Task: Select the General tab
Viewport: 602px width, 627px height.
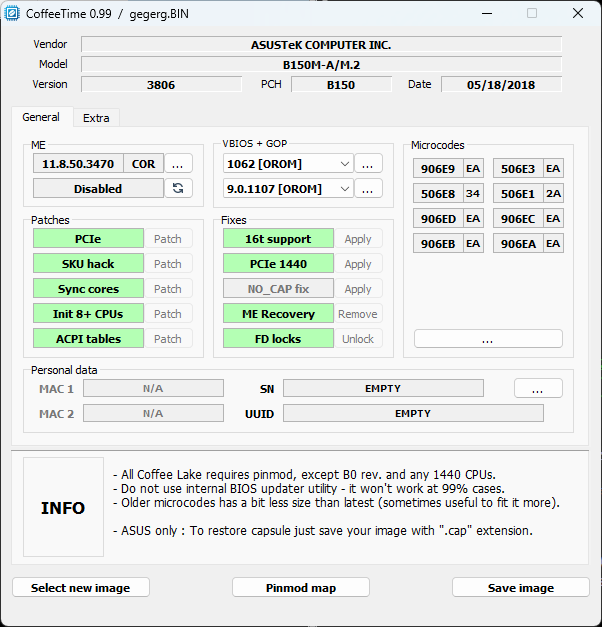Action: click(41, 117)
